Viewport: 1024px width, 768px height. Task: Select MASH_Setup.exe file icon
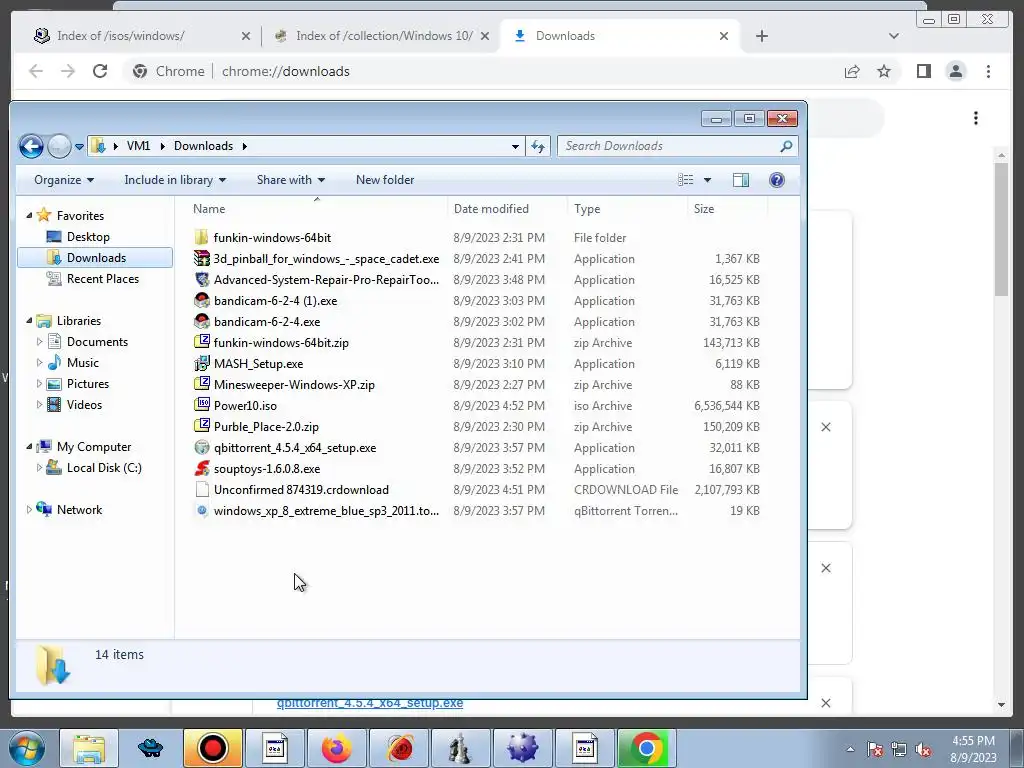click(202, 364)
